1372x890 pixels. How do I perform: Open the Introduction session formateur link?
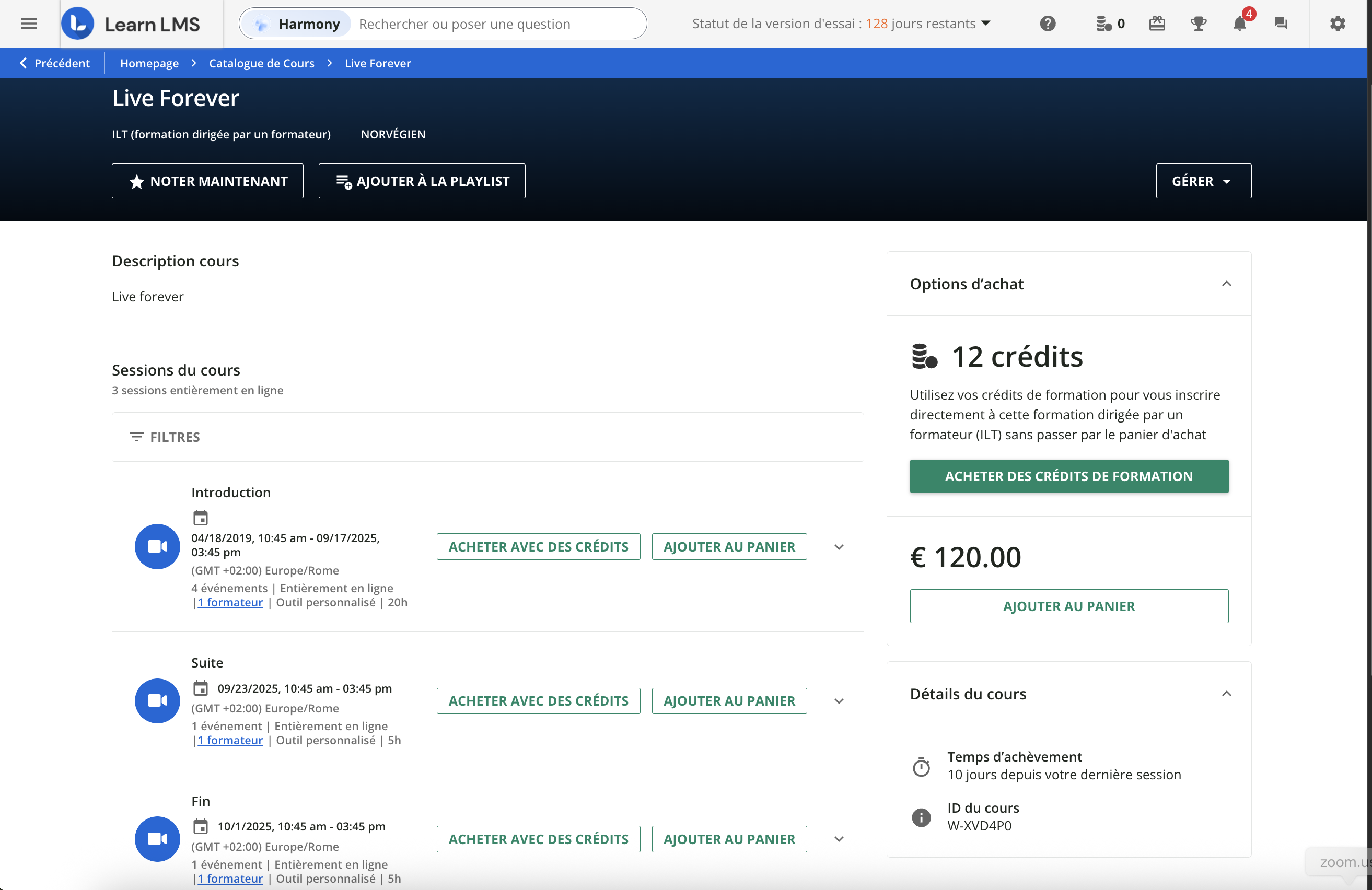pyautogui.click(x=230, y=602)
